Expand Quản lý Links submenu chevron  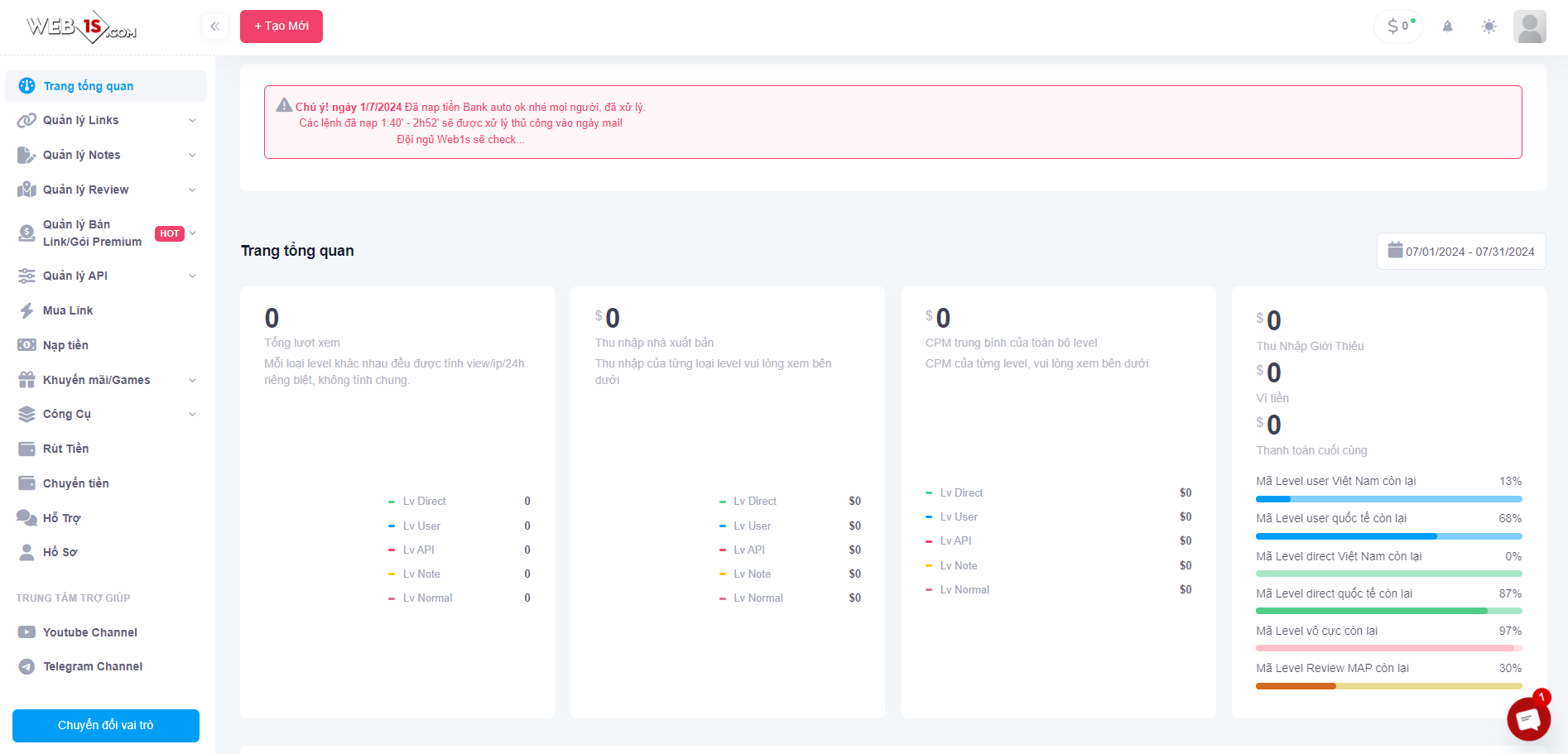[x=192, y=121]
